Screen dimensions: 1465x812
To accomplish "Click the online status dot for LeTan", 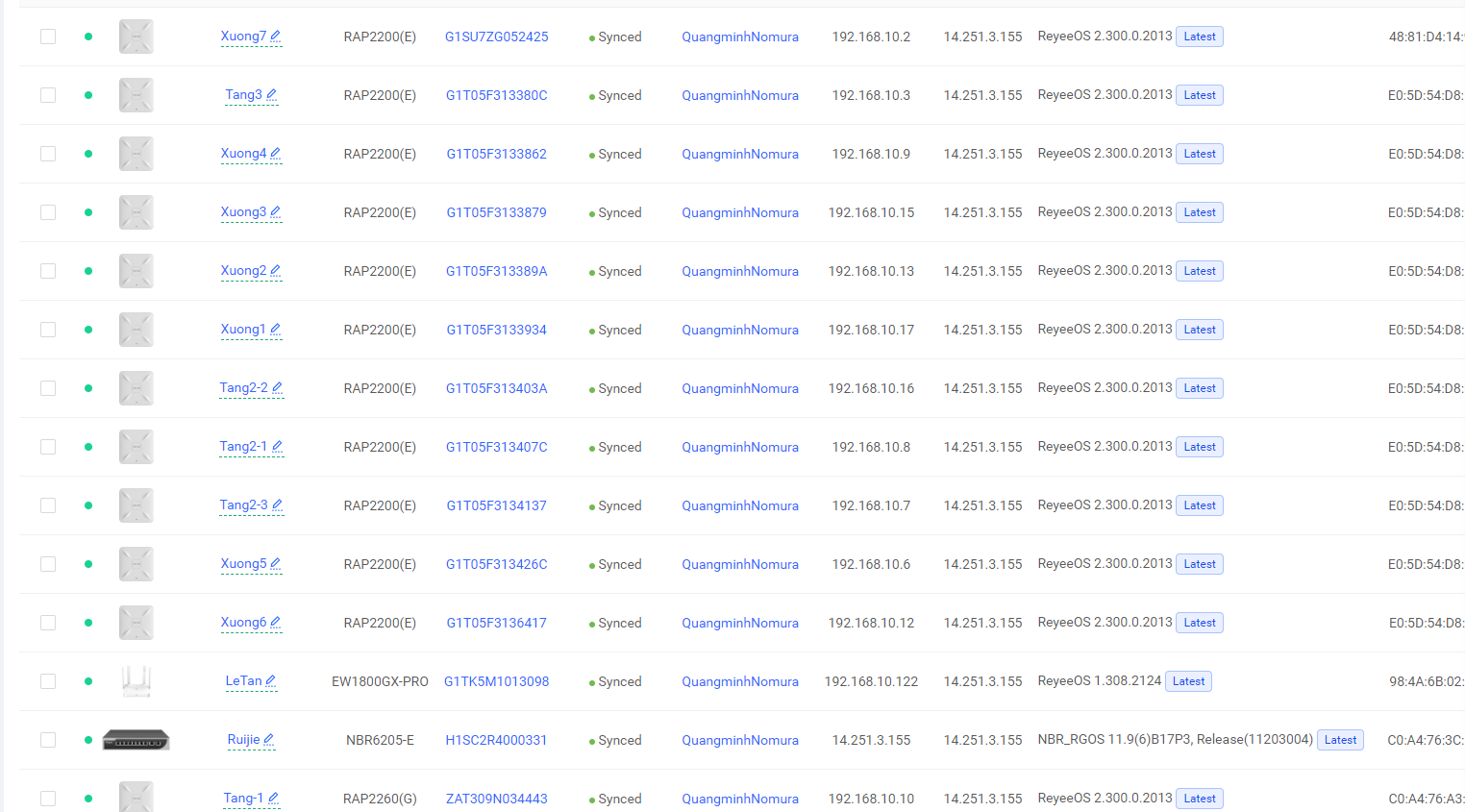I will click(x=88, y=681).
